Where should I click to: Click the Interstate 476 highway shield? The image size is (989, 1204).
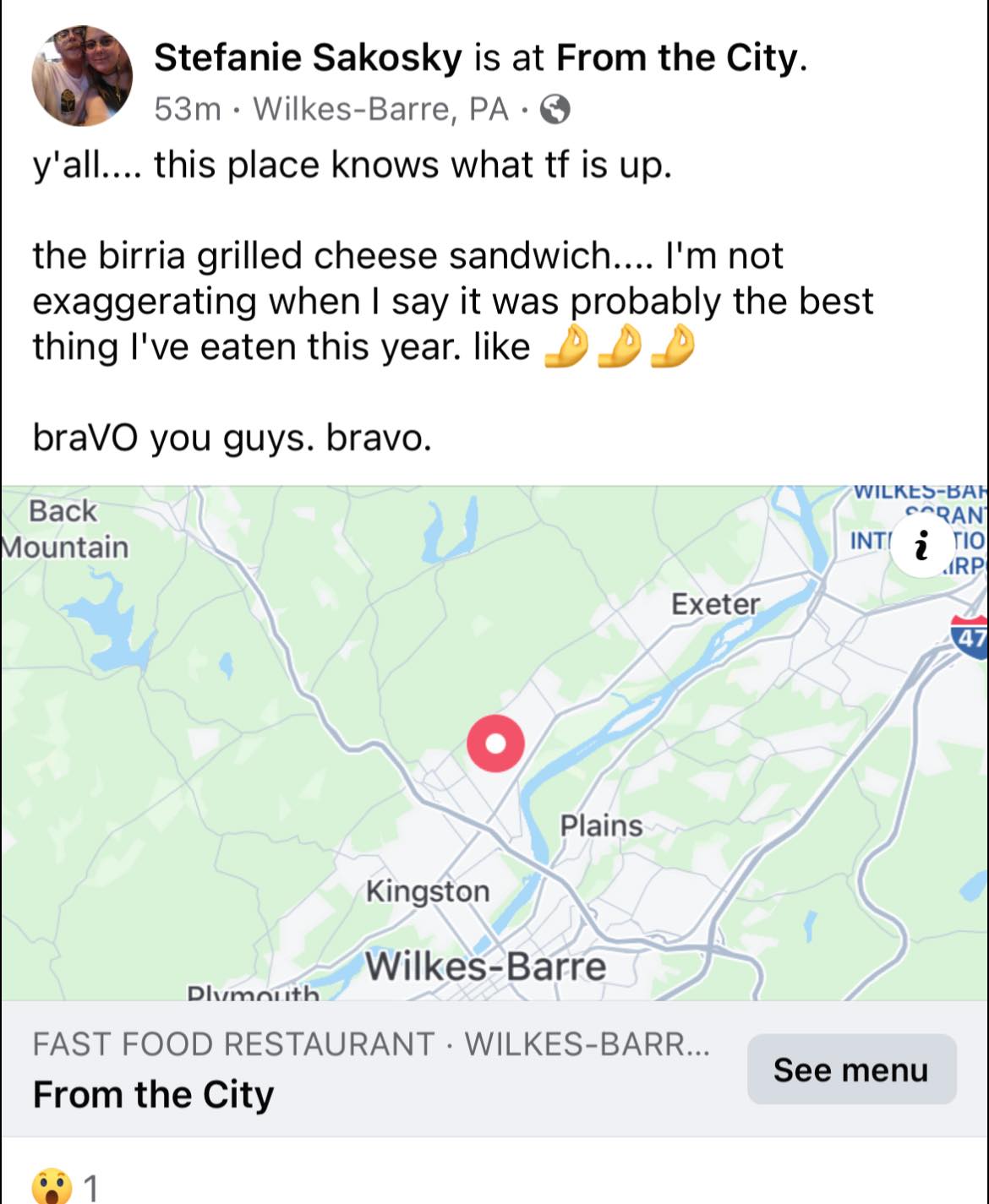coord(970,635)
